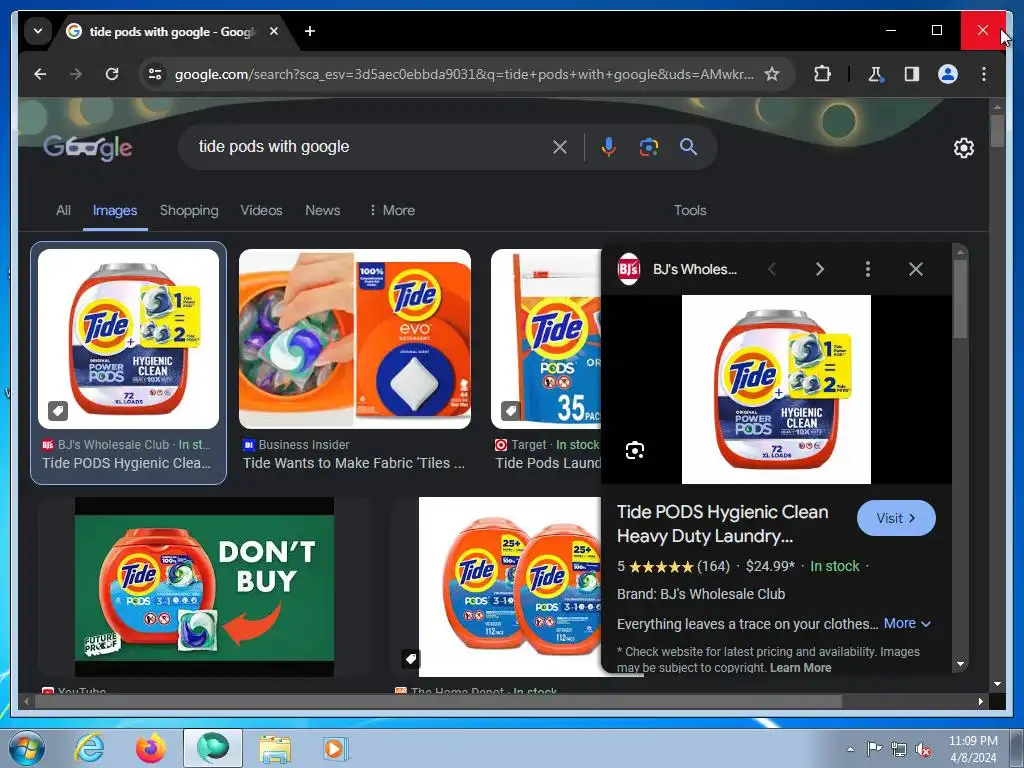1024x768 pixels.
Task: Select the BJ's Tide Power Pods thumbnail
Action: 129,339
